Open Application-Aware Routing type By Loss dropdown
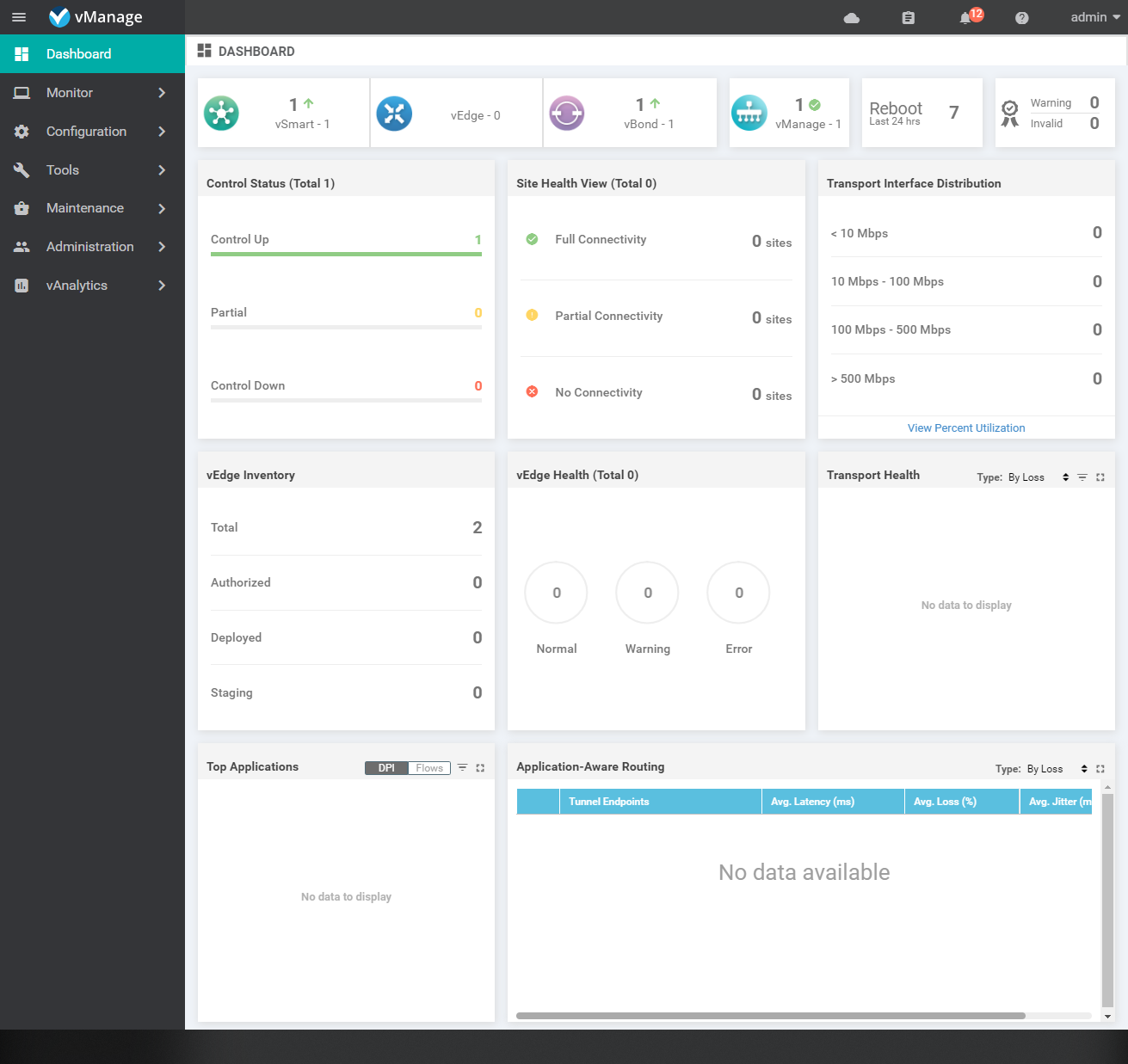This screenshot has width=1128, height=1064. click(1057, 769)
